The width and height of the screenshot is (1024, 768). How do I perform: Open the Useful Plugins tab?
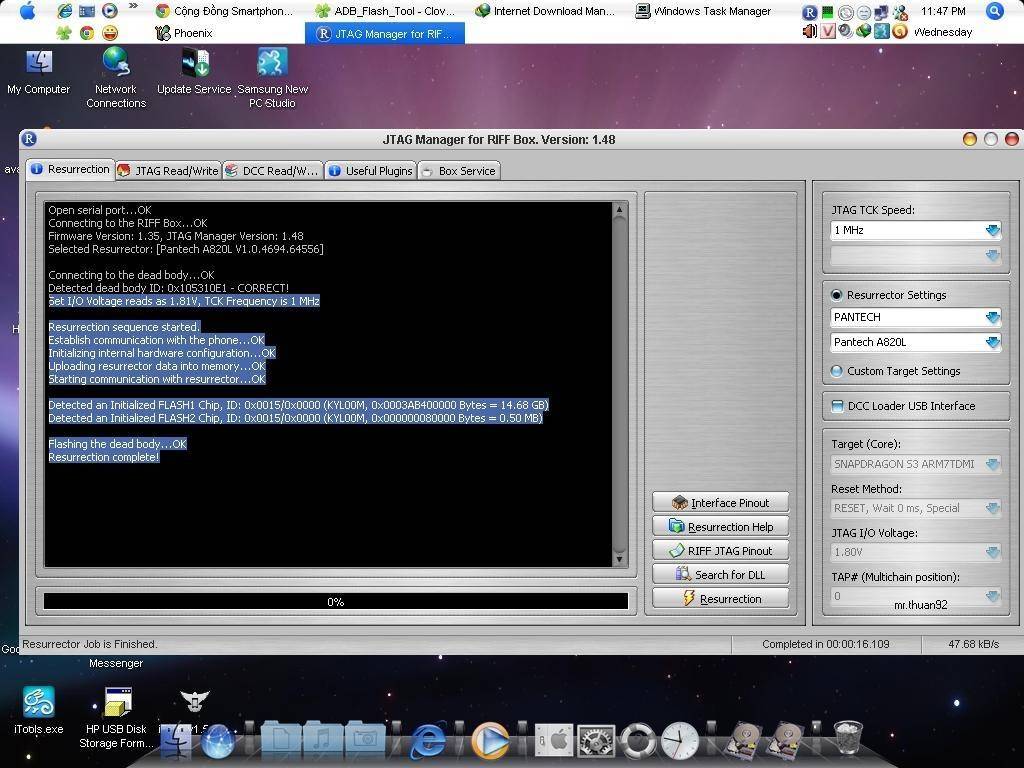[x=371, y=171]
